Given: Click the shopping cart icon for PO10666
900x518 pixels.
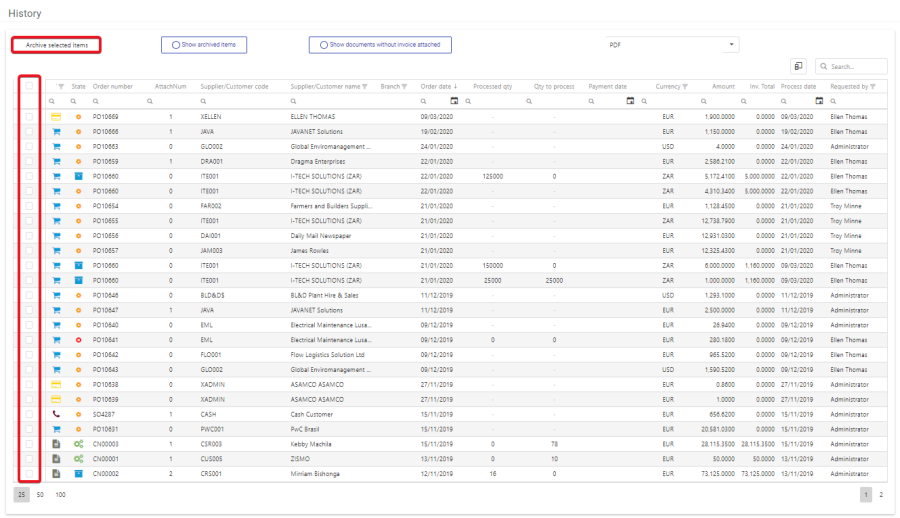Looking at the screenshot, I should tap(56, 131).
